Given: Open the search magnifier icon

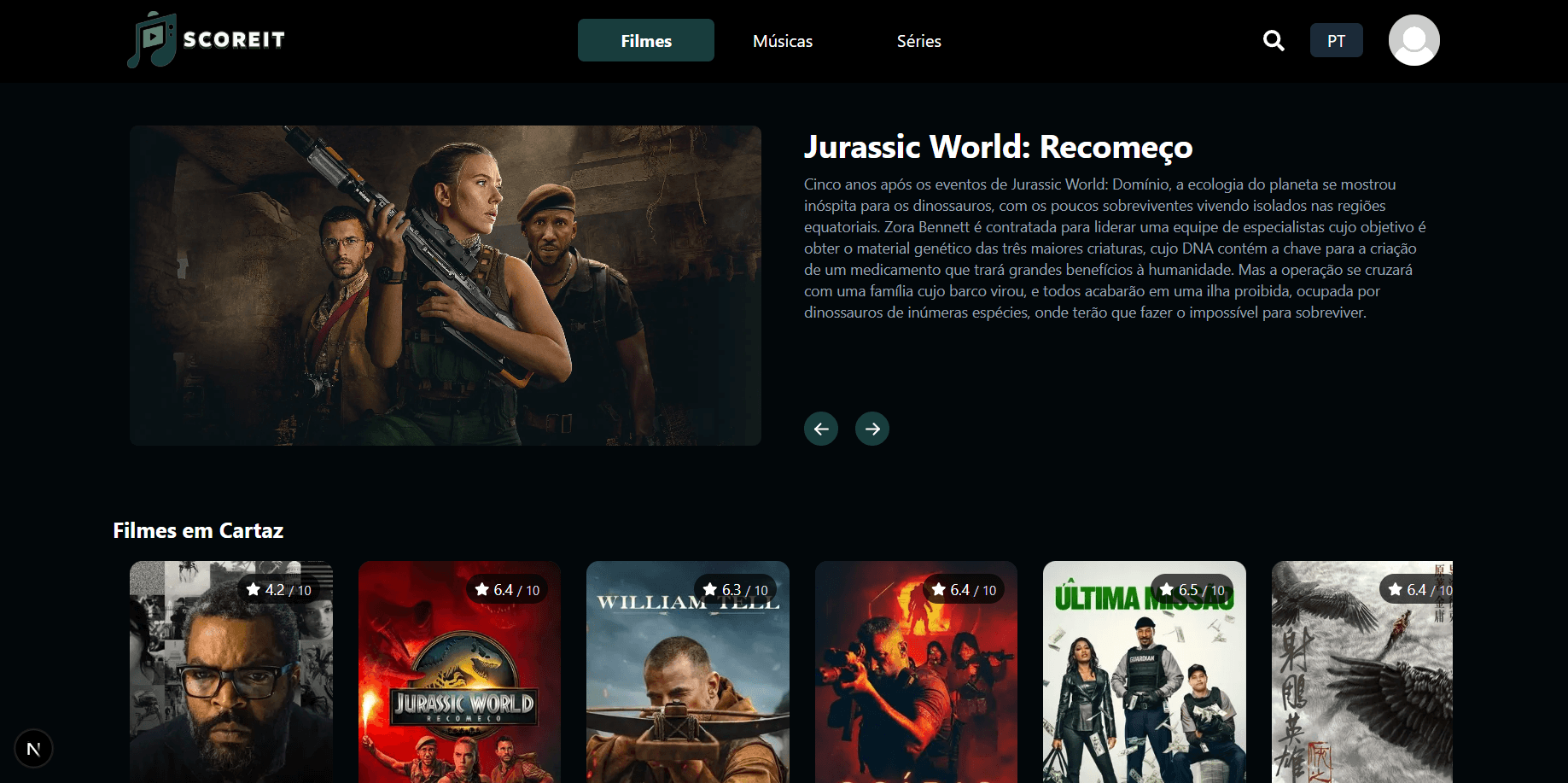Looking at the screenshot, I should coord(1274,40).
